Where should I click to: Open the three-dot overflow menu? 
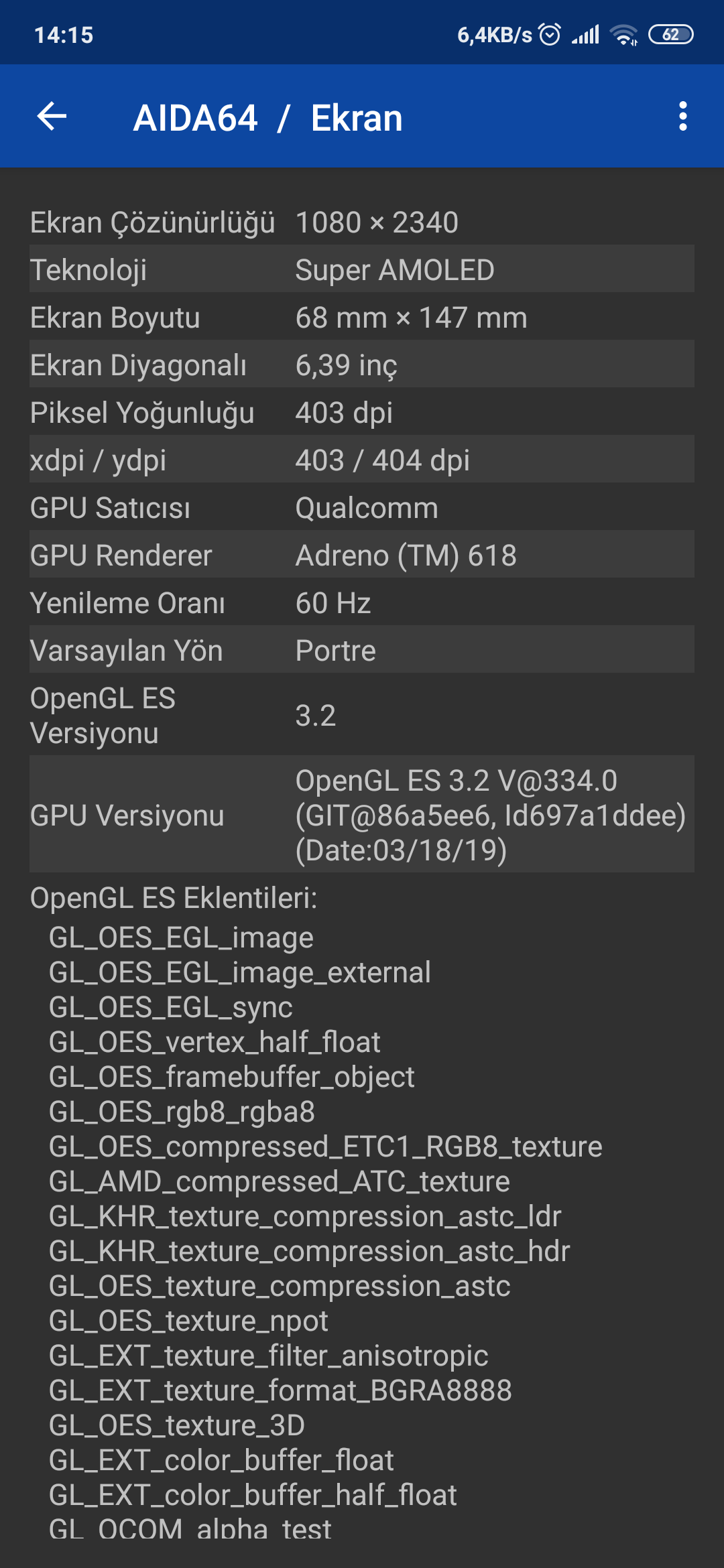coord(682,117)
